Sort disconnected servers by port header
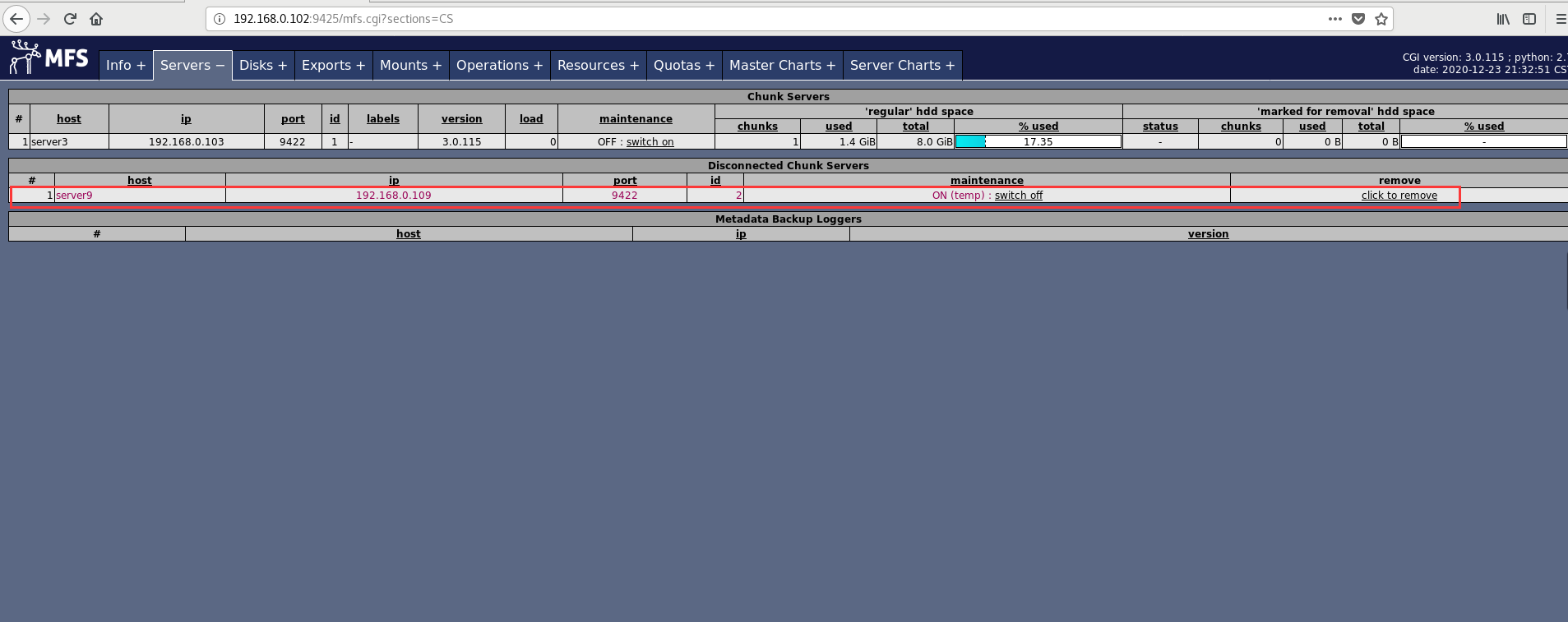1568x622 pixels. [625, 181]
